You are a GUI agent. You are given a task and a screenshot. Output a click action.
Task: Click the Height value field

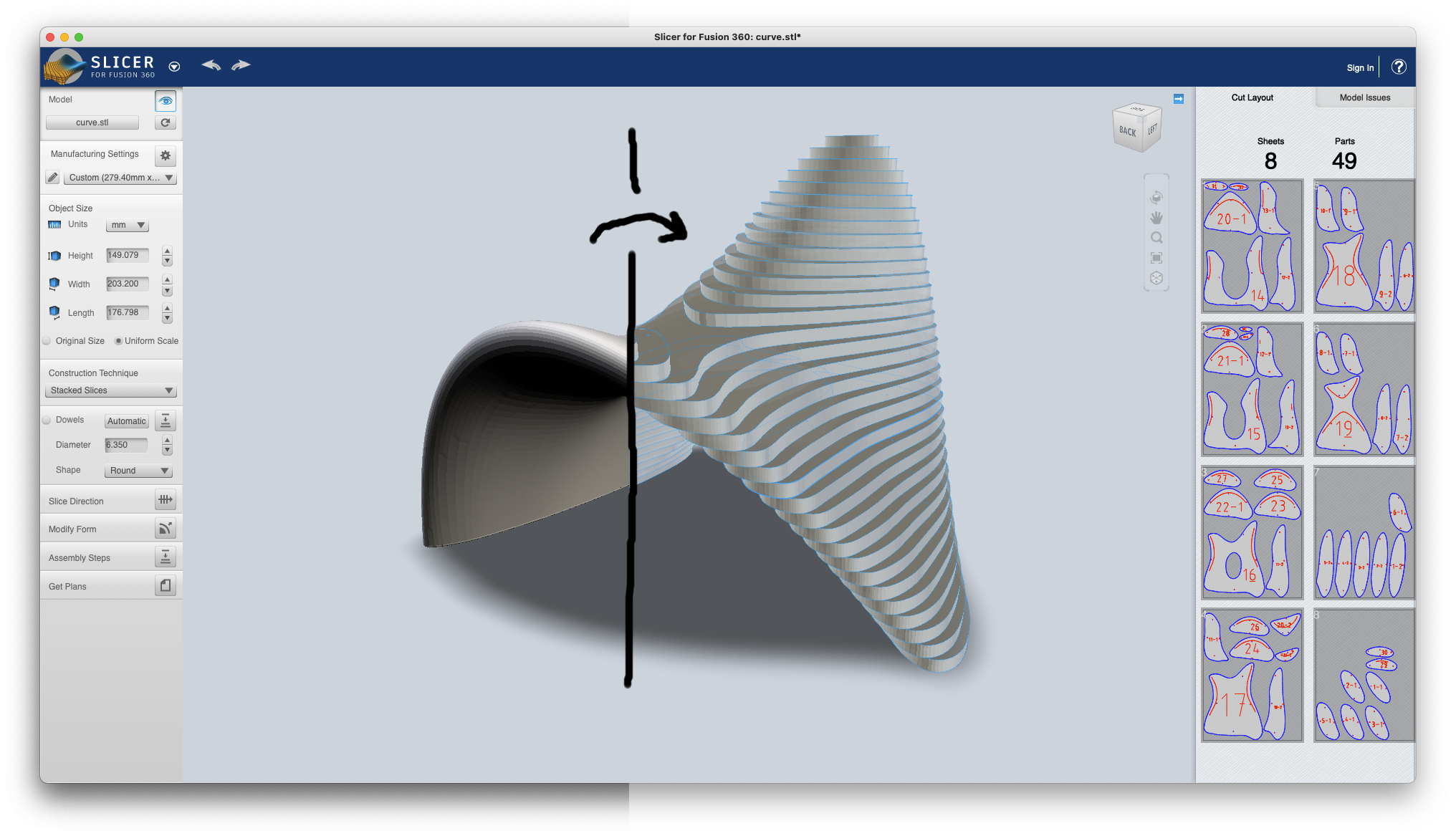point(128,255)
